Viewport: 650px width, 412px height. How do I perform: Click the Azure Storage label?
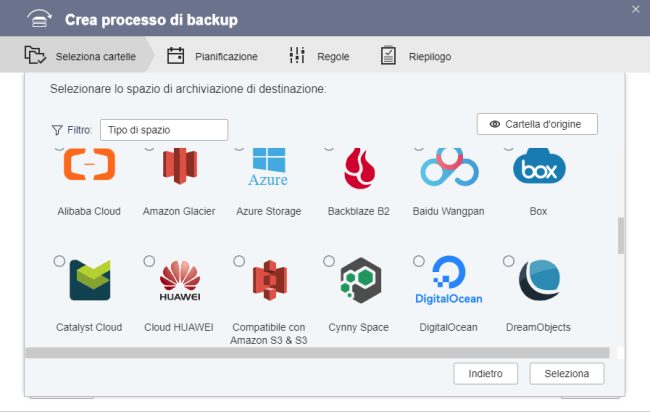(269, 211)
